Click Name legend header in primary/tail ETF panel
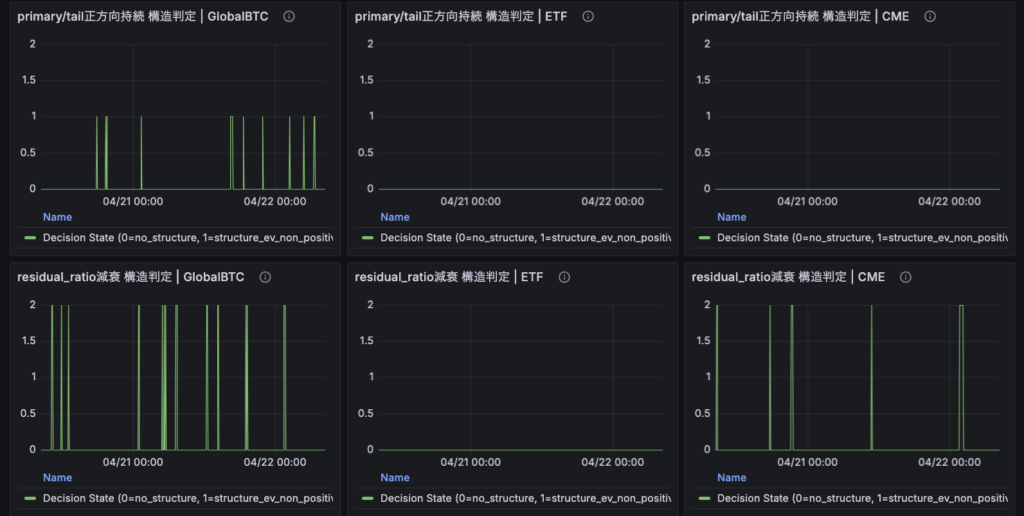This screenshot has width=1024, height=516. click(x=394, y=217)
